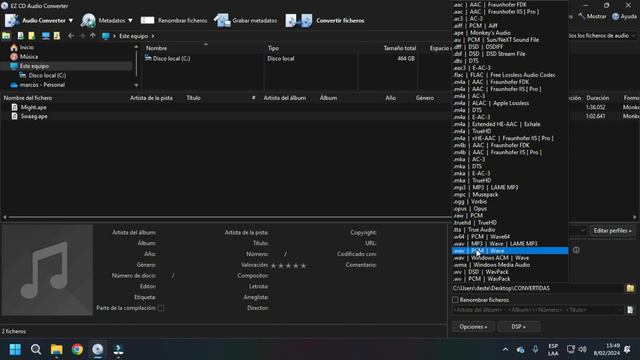Toggle Parte de la compilación checkbox

(161, 308)
